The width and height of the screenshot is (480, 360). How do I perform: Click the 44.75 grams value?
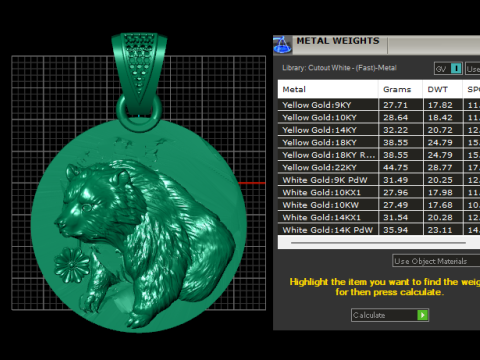(x=395, y=167)
